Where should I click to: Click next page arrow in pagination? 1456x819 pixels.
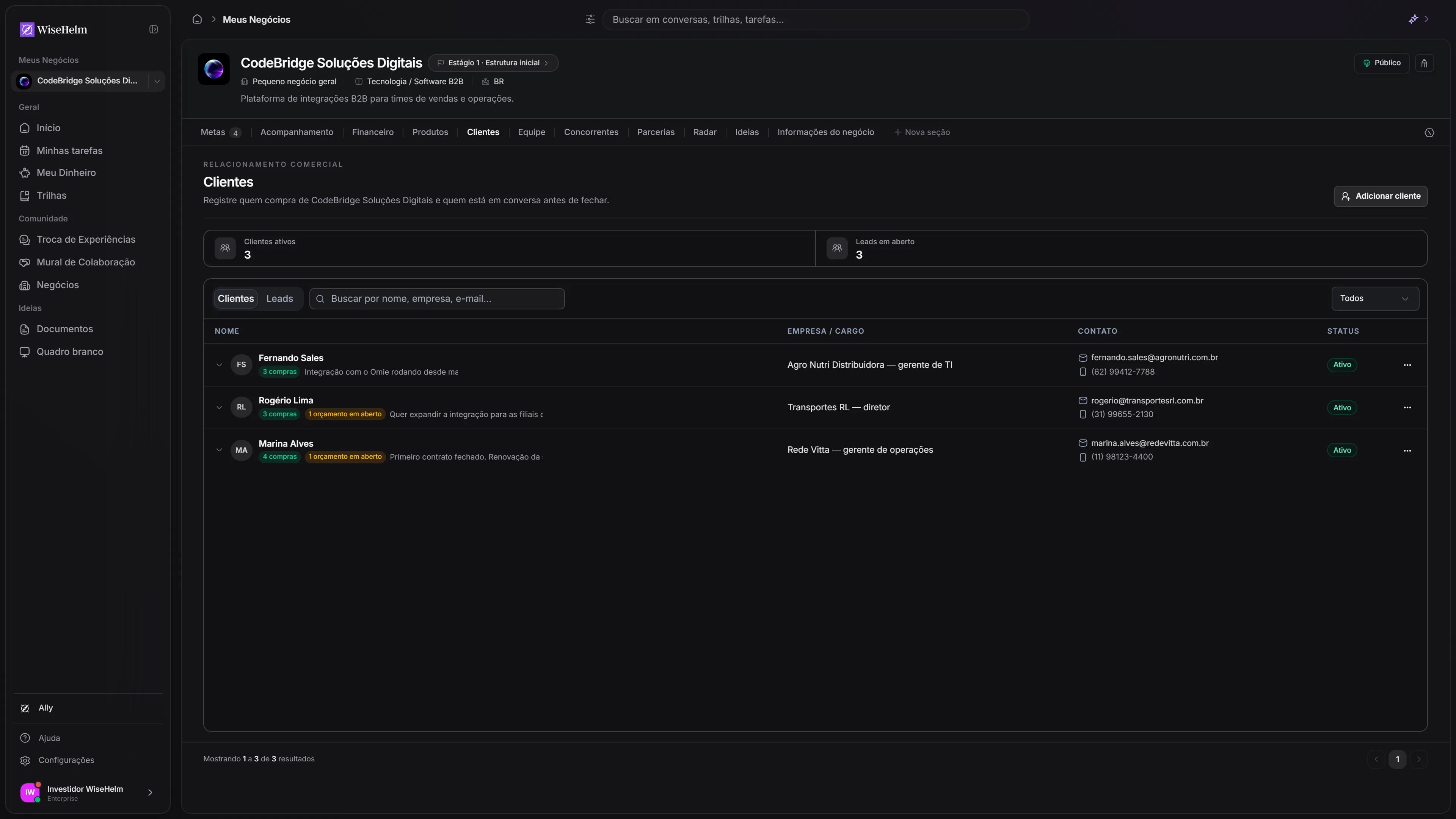pyautogui.click(x=1419, y=759)
